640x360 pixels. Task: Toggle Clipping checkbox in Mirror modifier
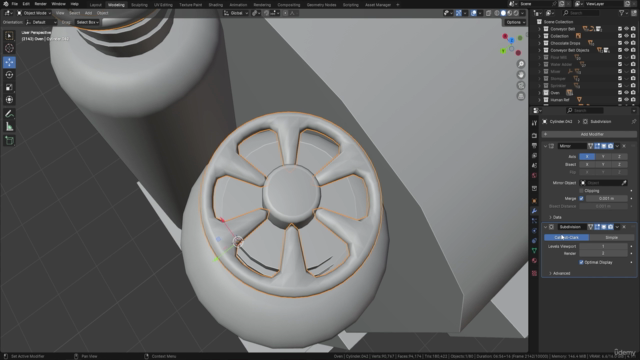click(581, 191)
